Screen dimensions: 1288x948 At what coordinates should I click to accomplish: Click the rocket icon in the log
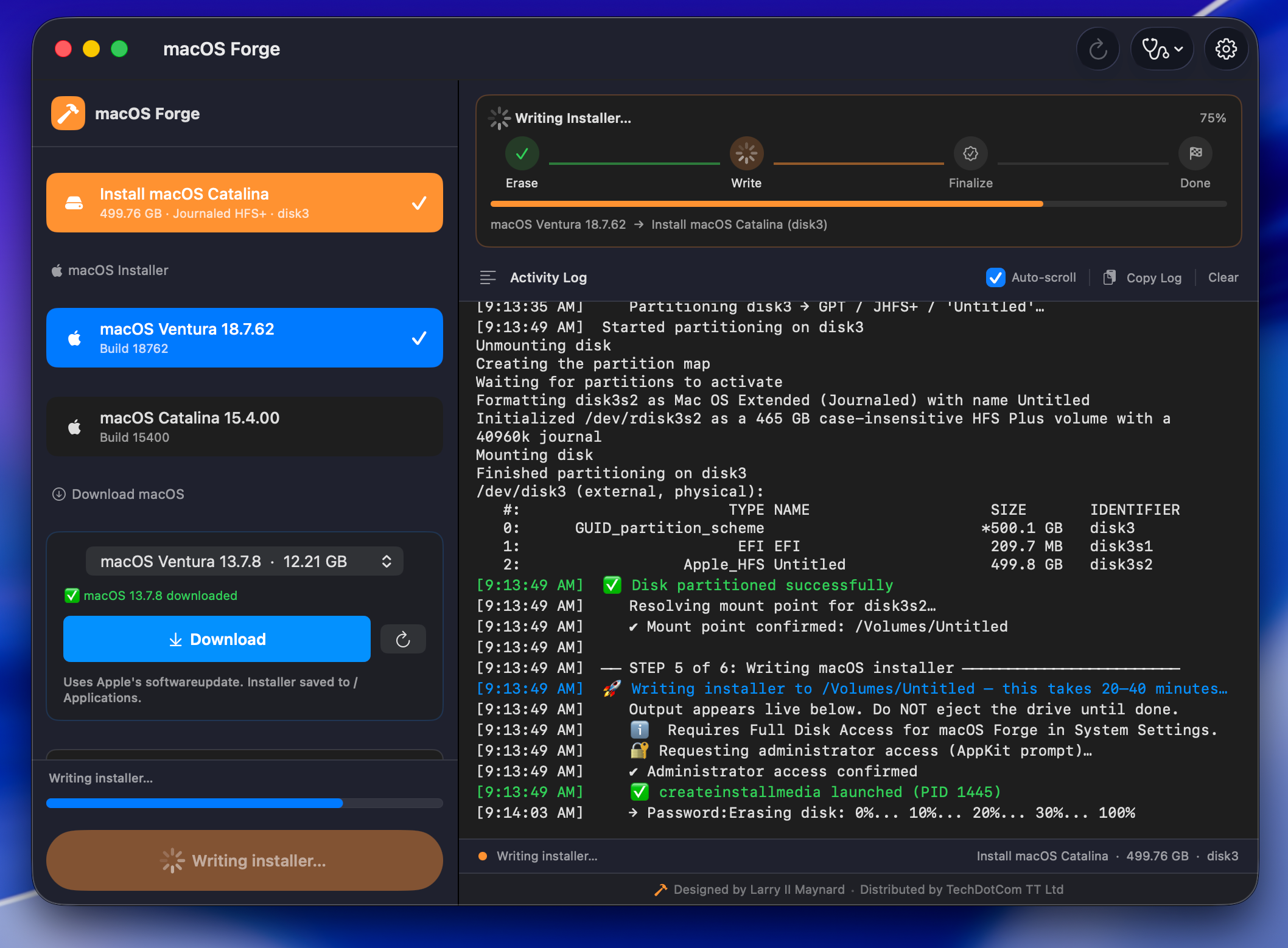(x=612, y=688)
